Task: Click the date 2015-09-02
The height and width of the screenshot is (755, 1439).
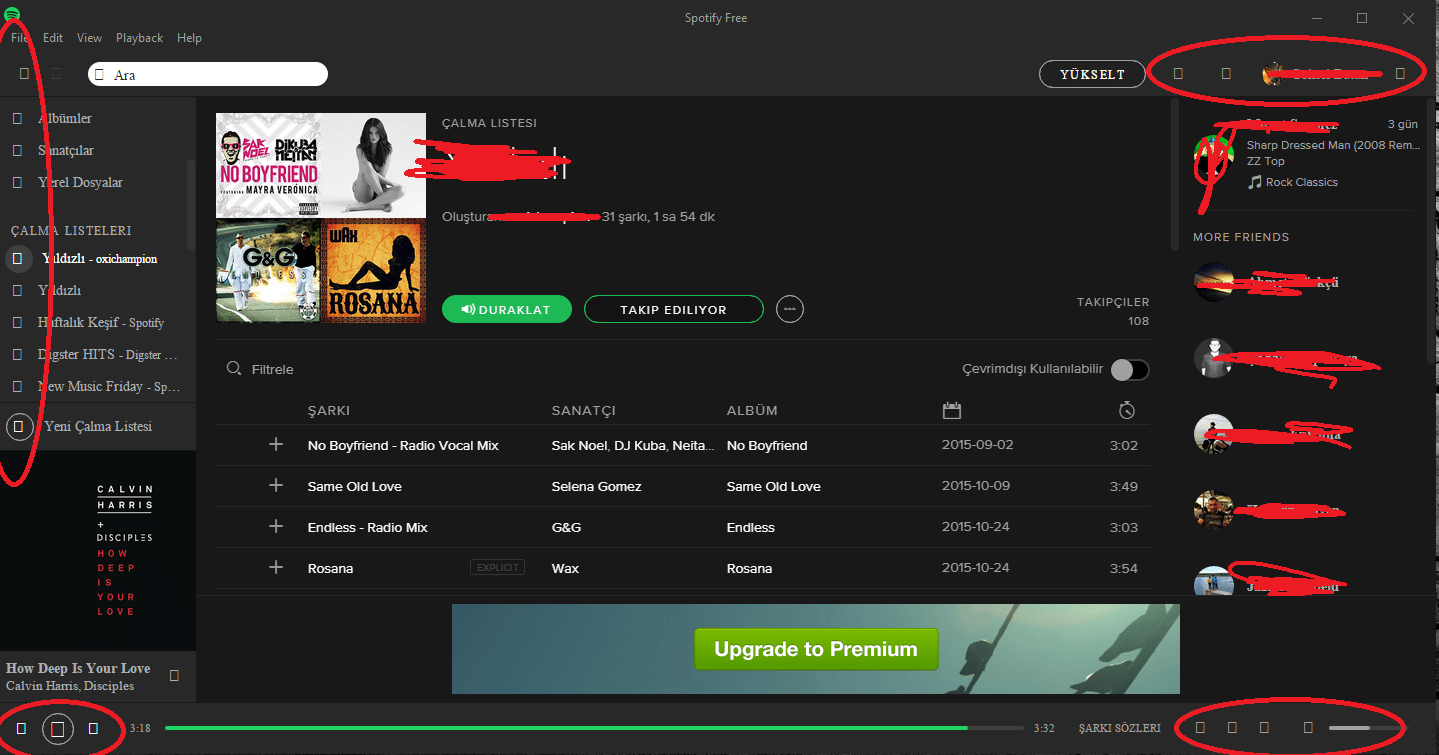Action: click(x=978, y=445)
